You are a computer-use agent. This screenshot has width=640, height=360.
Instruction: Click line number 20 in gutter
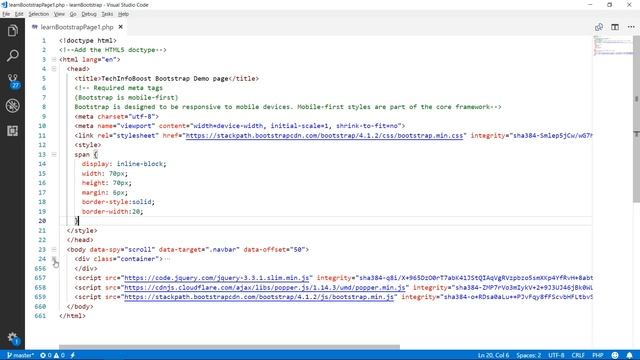42,221
